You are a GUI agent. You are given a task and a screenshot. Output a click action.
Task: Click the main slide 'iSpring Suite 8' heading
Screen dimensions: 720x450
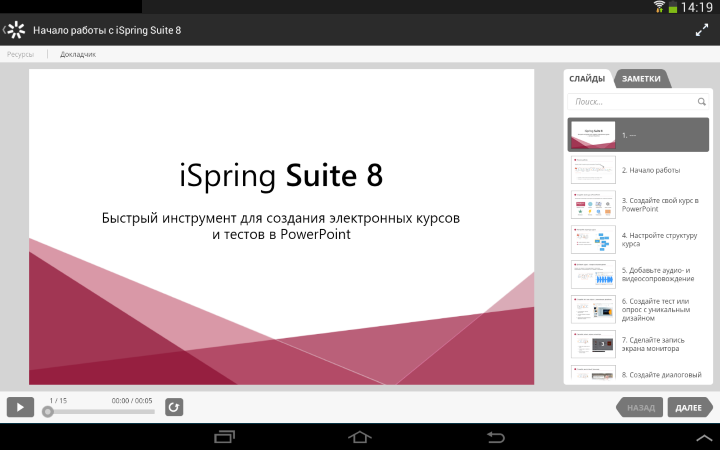click(281, 176)
